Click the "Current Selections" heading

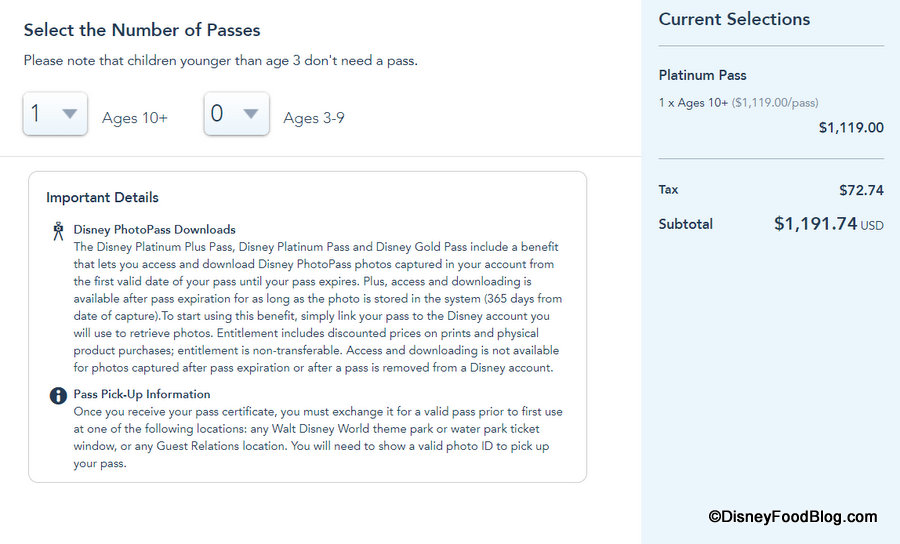coord(734,19)
